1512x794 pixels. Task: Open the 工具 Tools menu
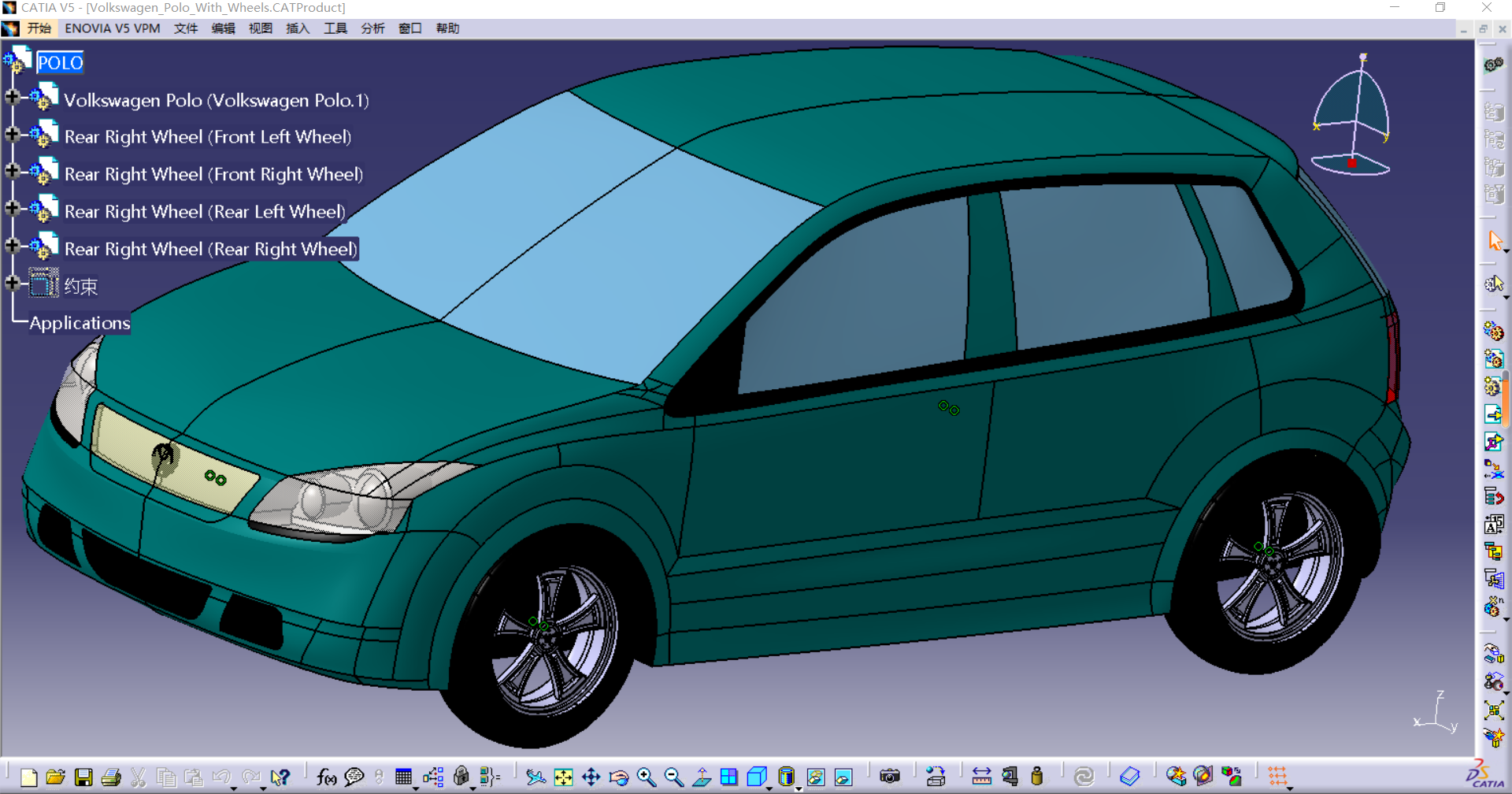pos(335,28)
